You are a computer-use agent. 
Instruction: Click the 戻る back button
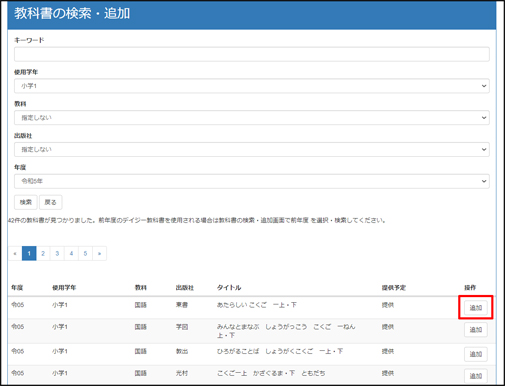pyautogui.click(x=51, y=202)
